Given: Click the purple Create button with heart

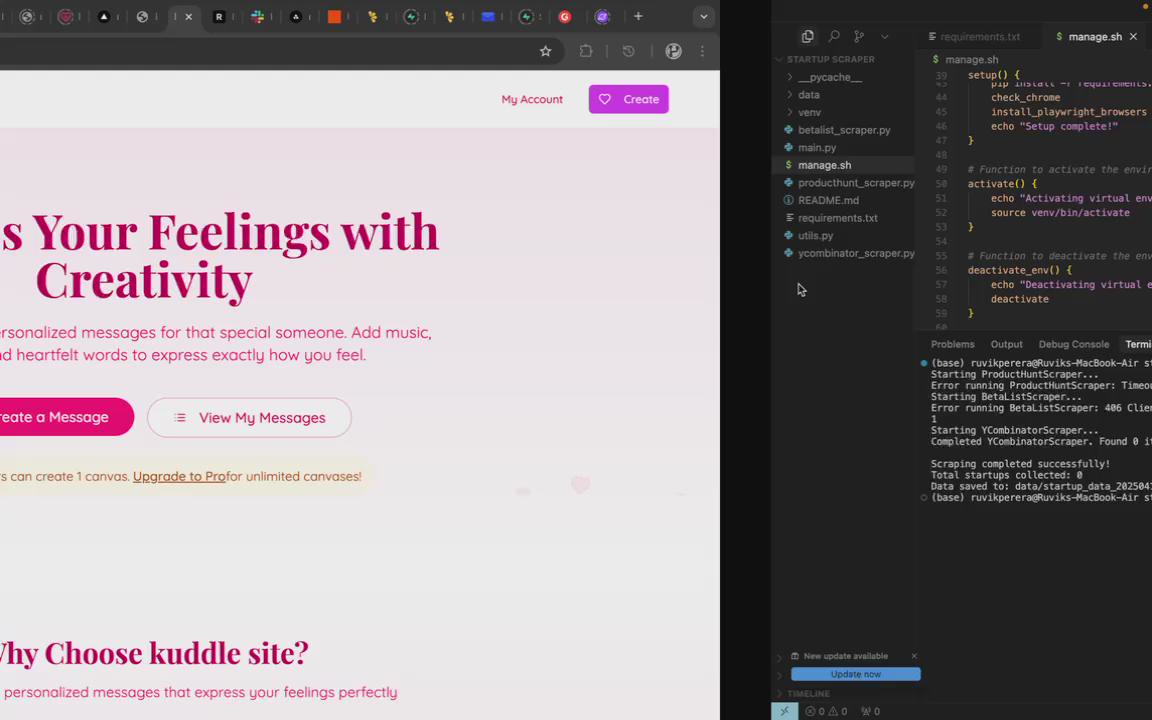Looking at the screenshot, I should point(628,99).
